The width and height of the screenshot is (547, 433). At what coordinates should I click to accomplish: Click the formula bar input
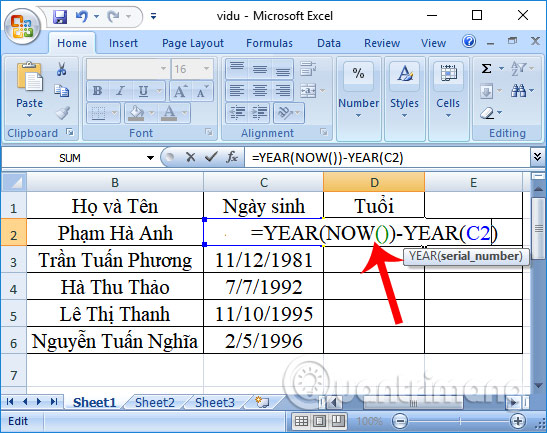(x=387, y=157)
